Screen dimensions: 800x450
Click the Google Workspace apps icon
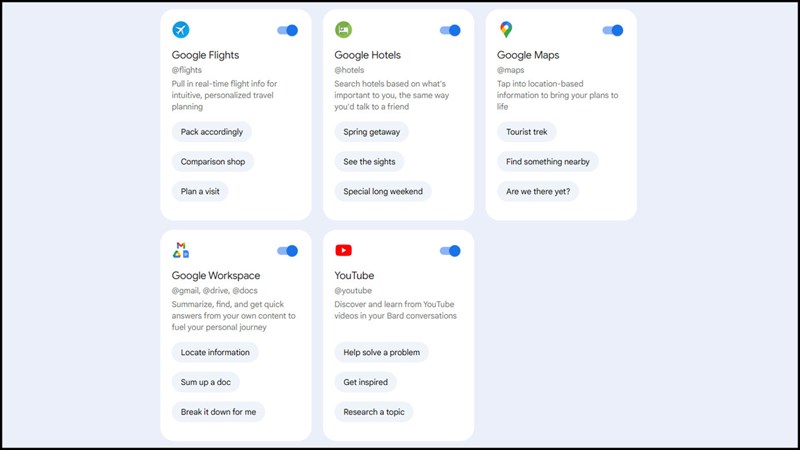click(x=181, y=250)
